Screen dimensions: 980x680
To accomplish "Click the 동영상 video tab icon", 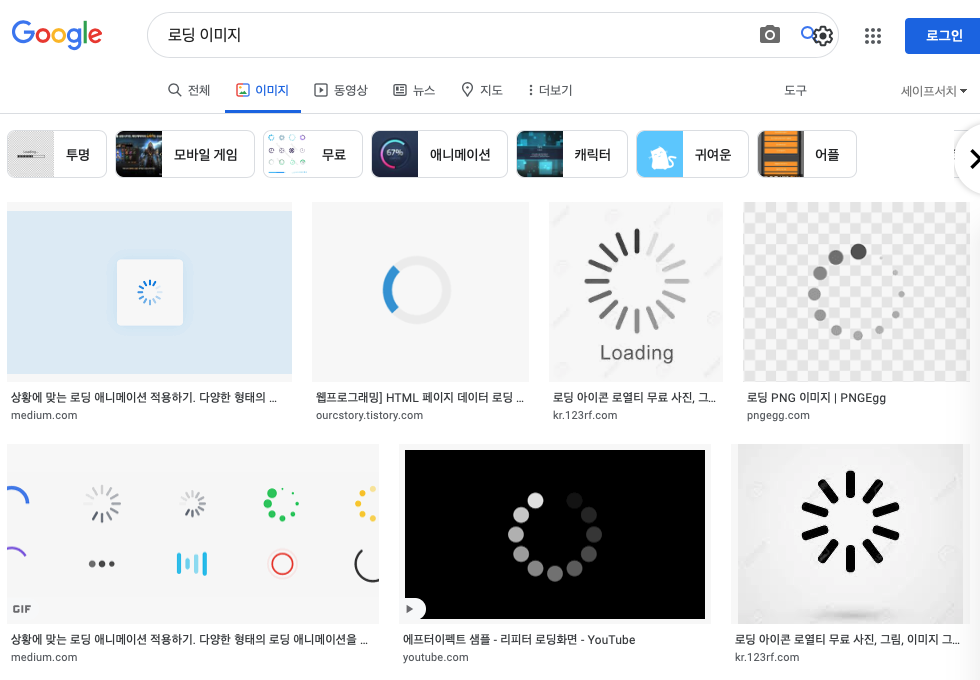I will 322,89.
